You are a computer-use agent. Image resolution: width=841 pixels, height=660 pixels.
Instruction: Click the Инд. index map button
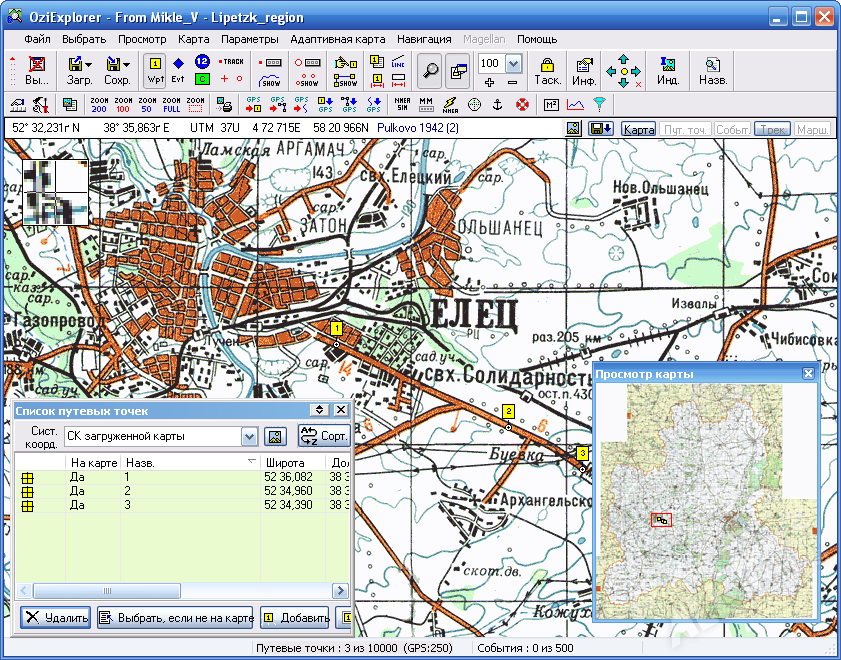668,70
